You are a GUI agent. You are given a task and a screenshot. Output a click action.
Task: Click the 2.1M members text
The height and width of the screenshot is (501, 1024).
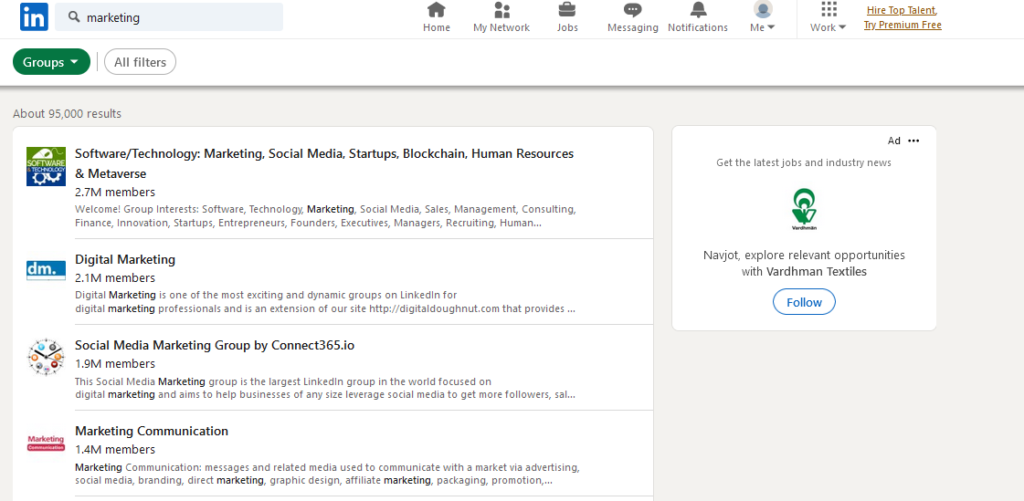115,278
